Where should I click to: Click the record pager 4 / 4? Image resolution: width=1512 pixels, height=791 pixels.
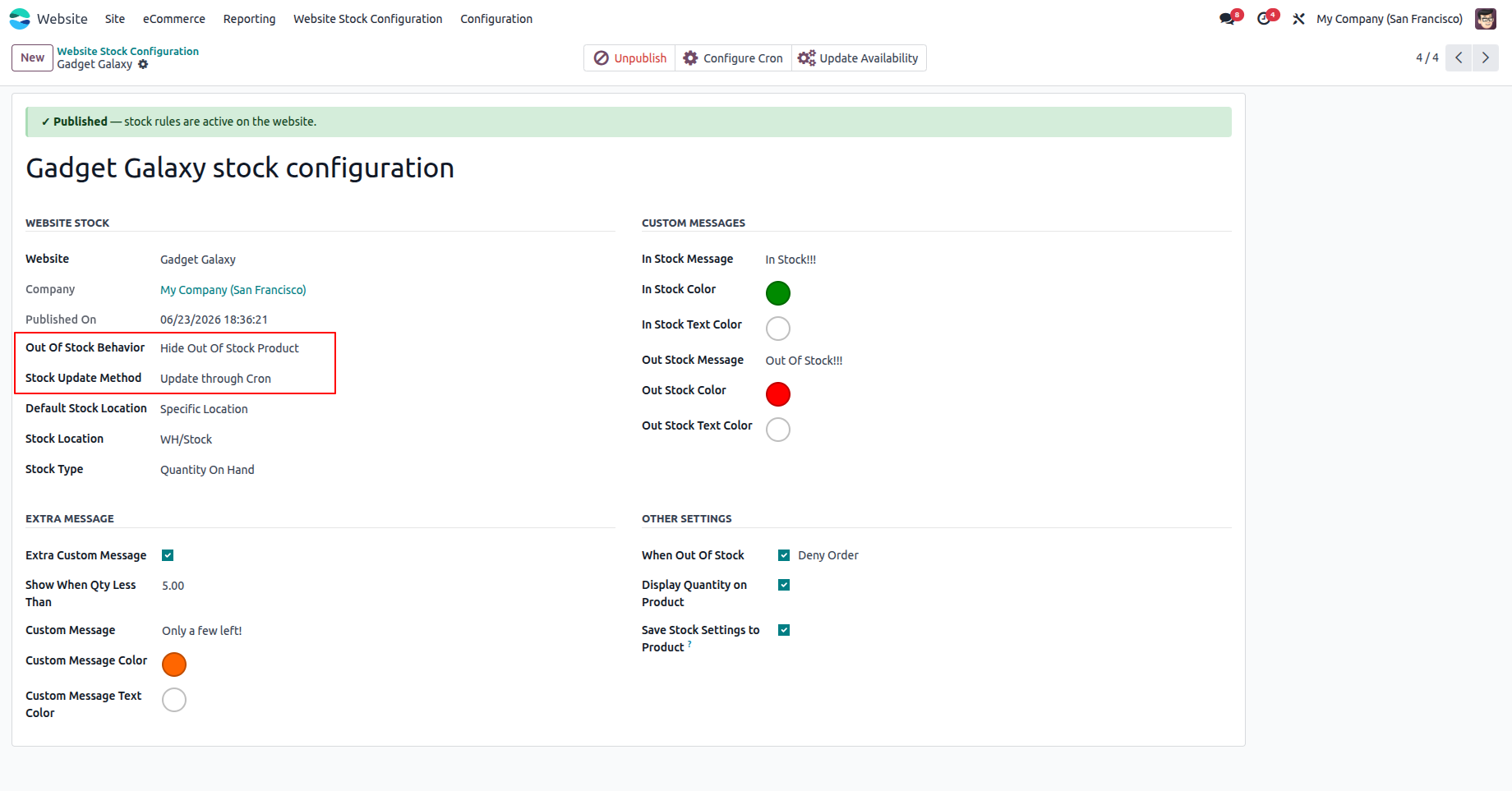click(x=1427, y=57)
